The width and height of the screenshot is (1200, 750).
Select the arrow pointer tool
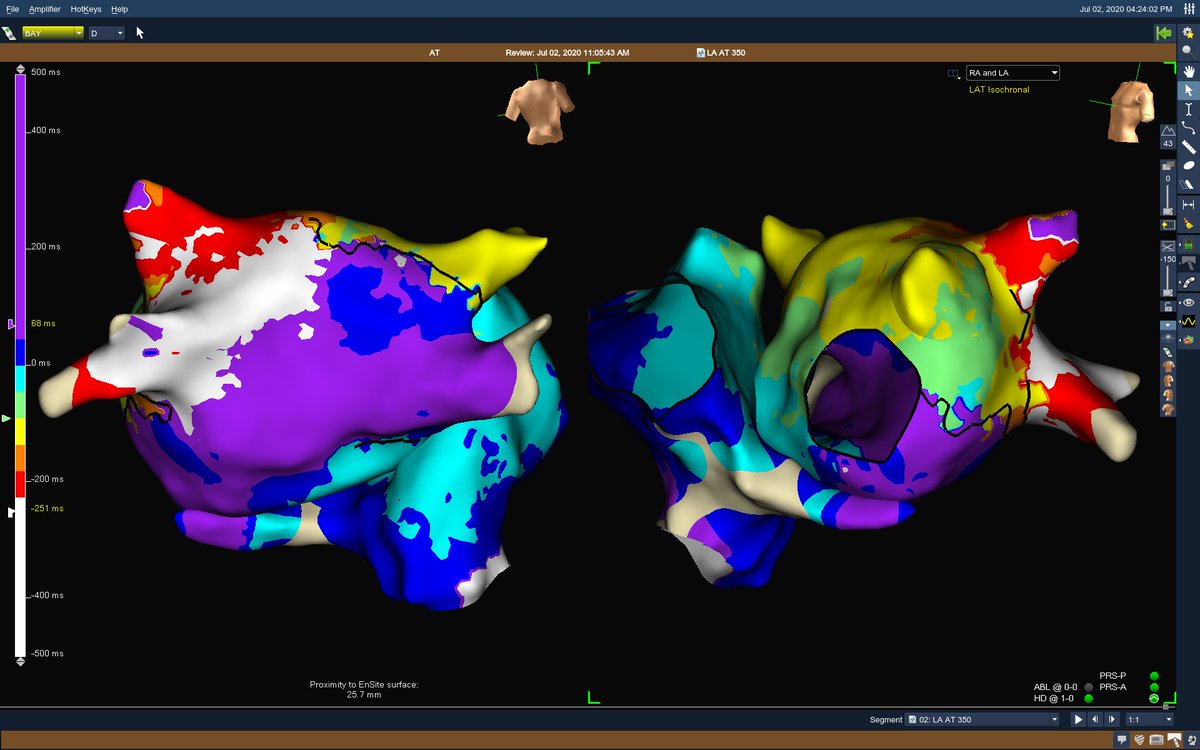tap(1188, 90)
